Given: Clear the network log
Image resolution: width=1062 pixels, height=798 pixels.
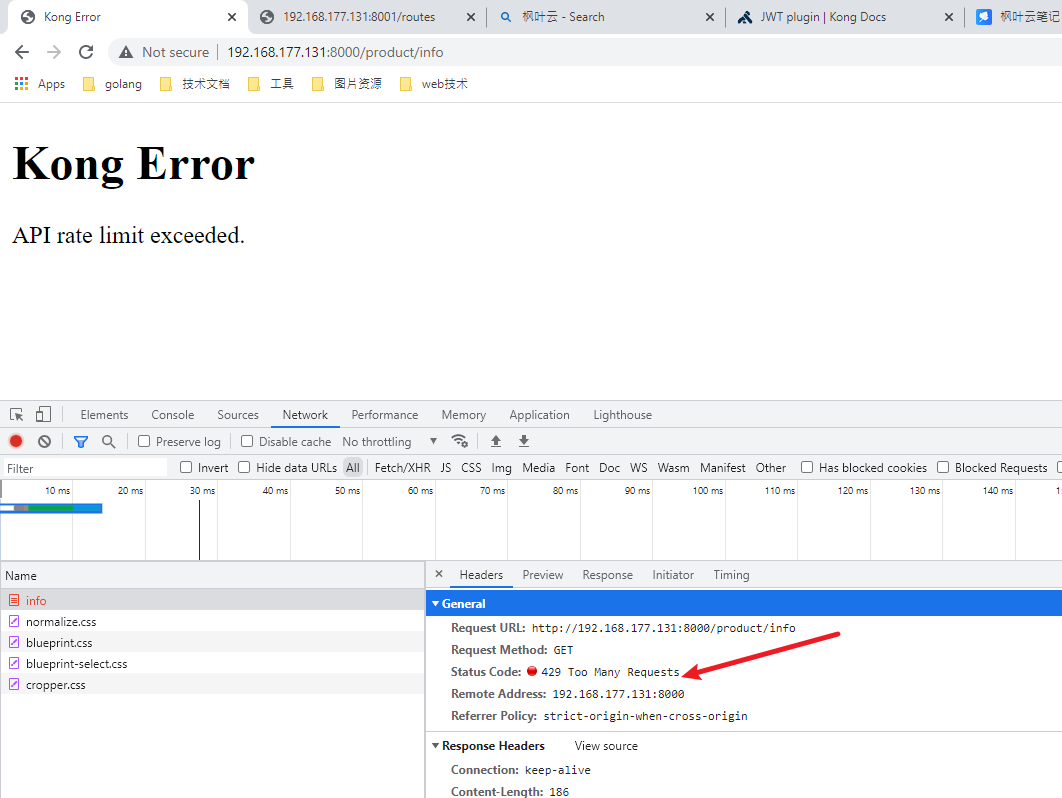Looking at the screenshot, I should [45, 442].
